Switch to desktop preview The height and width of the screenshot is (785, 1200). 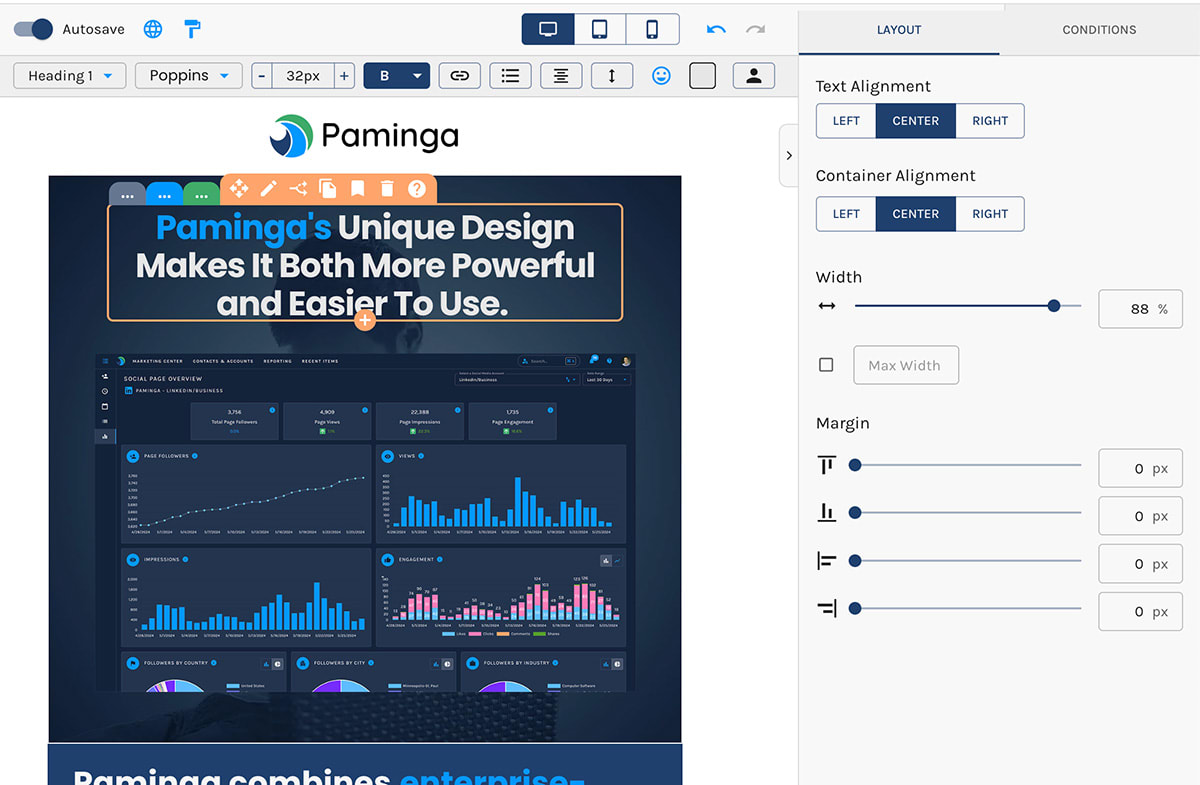548,29
